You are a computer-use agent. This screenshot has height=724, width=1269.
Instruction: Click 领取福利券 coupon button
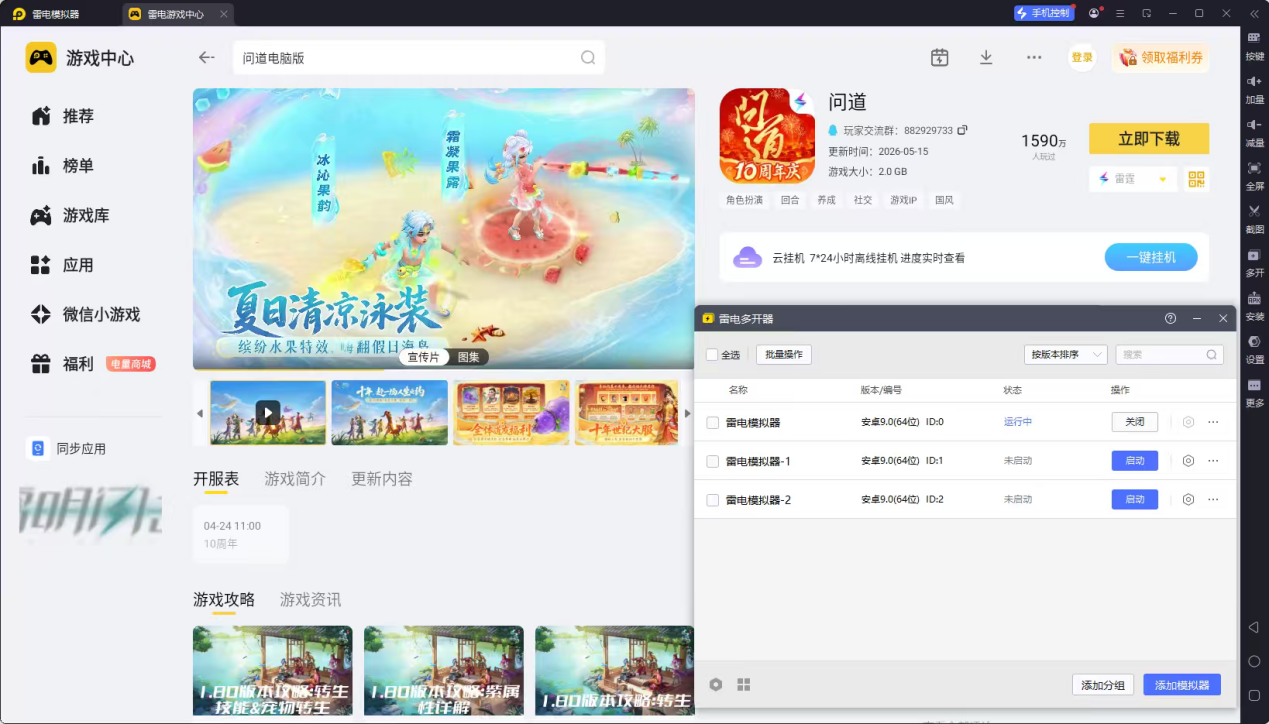point(1160,58)
